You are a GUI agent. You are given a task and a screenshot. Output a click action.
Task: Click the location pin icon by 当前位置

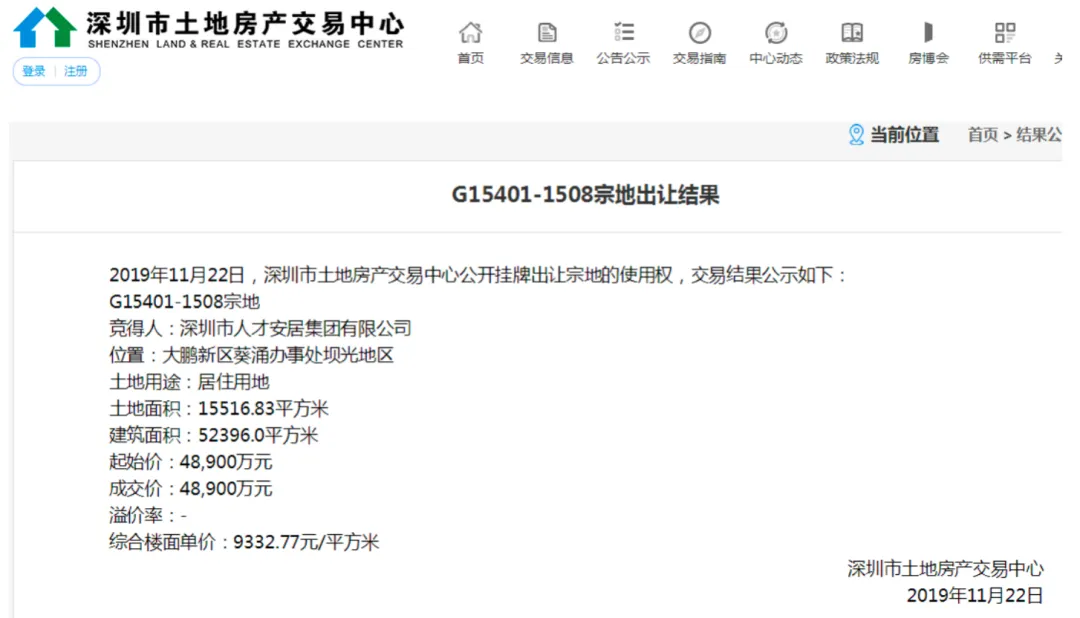coord(856,134)
